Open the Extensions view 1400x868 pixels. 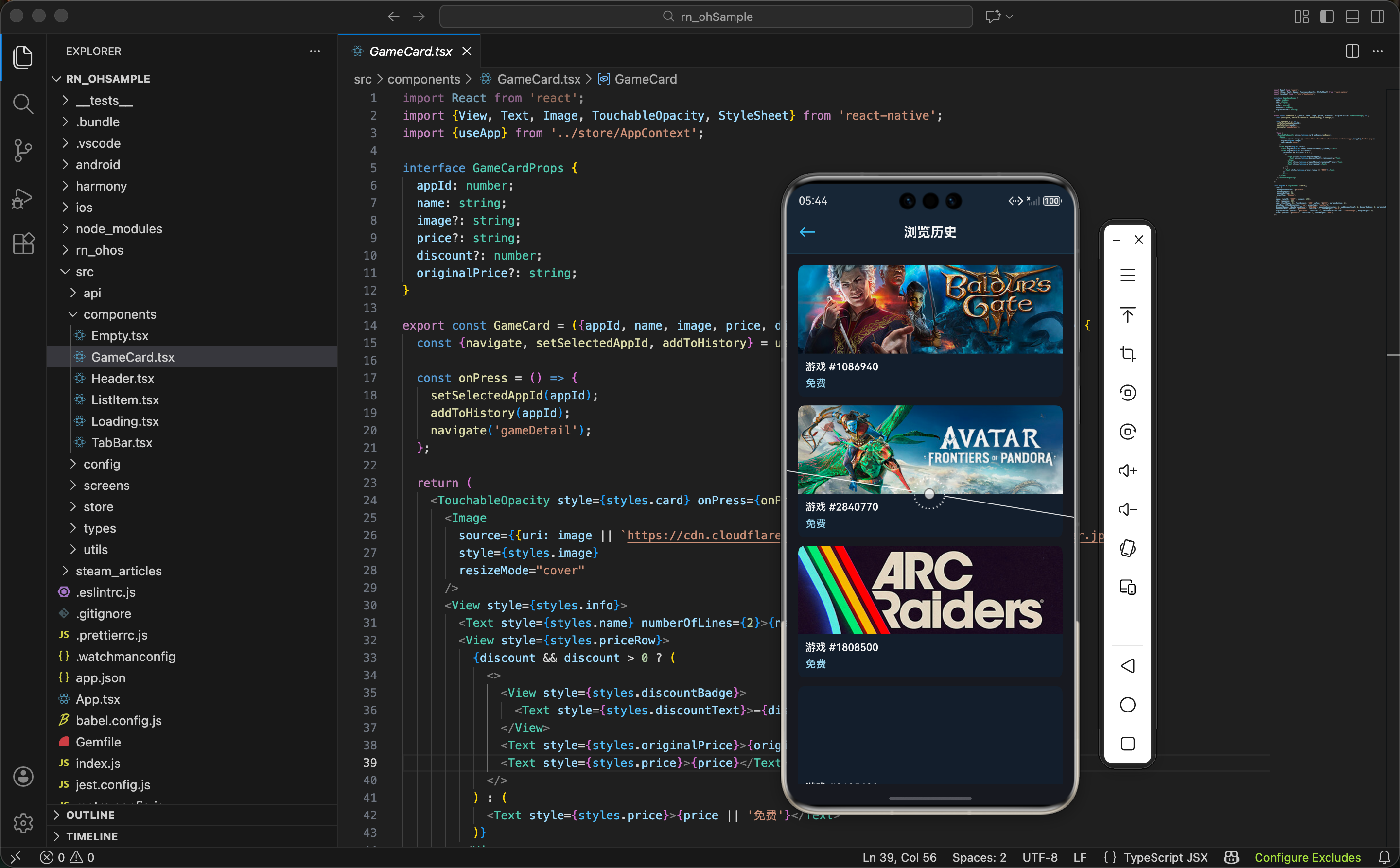click(23, 244)
